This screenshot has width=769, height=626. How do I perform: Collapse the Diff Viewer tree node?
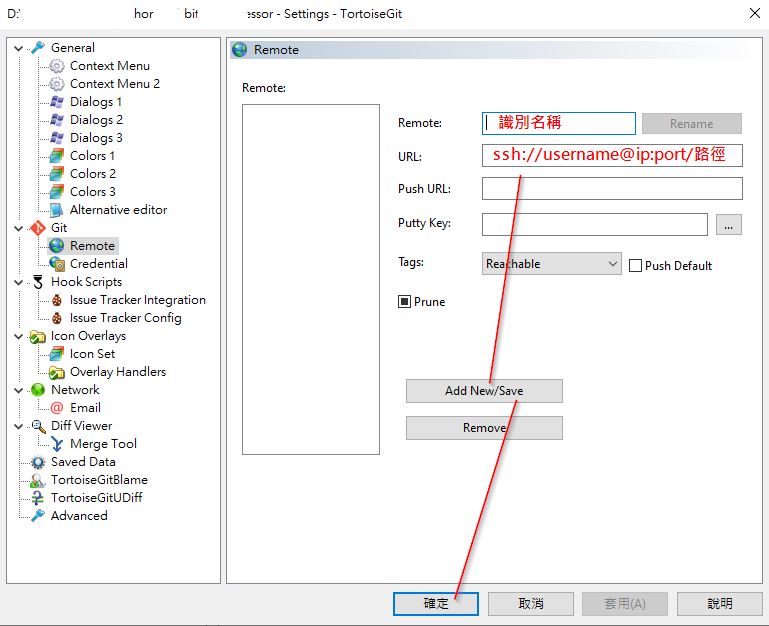coord(19,426)
